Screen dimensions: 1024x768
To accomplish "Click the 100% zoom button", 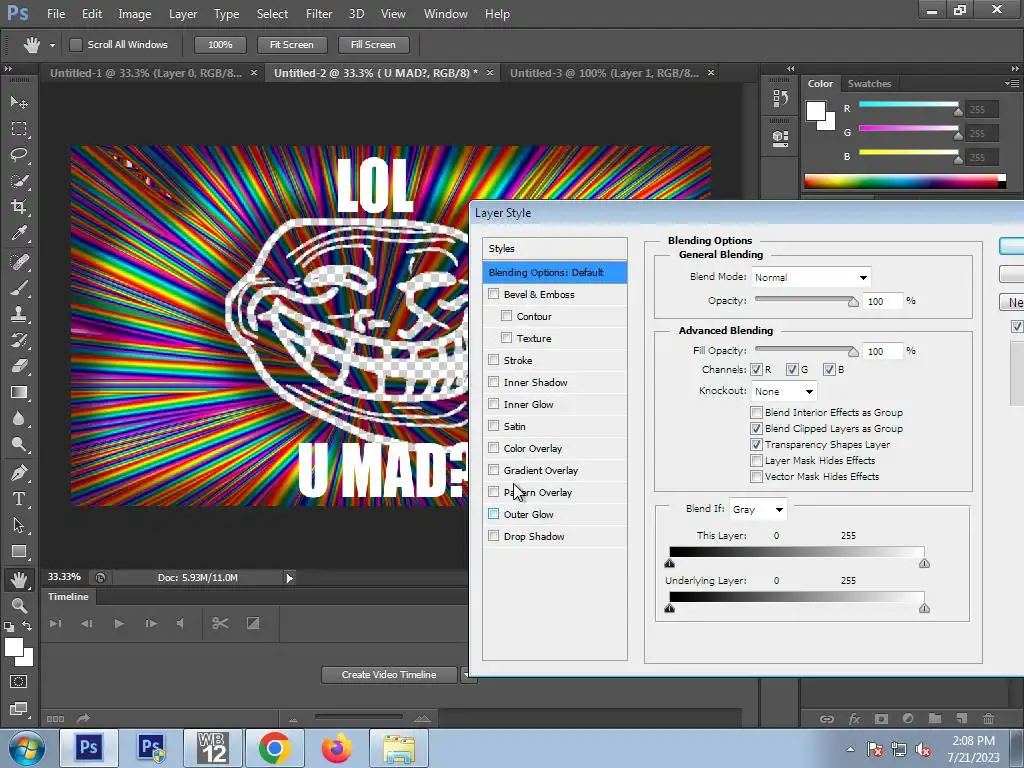I will tap(220, 44).
